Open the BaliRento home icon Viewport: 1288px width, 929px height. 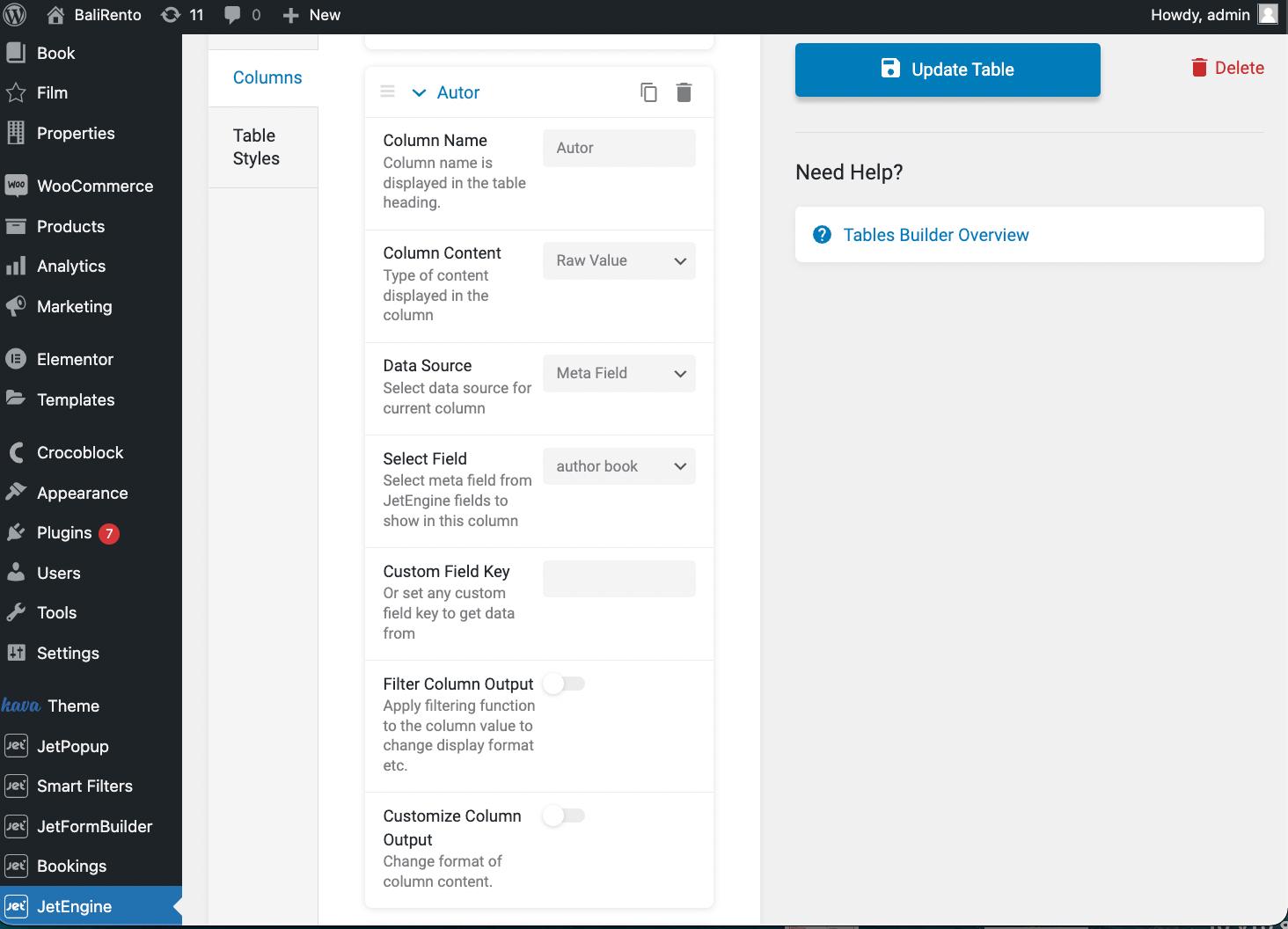point(55,15)
